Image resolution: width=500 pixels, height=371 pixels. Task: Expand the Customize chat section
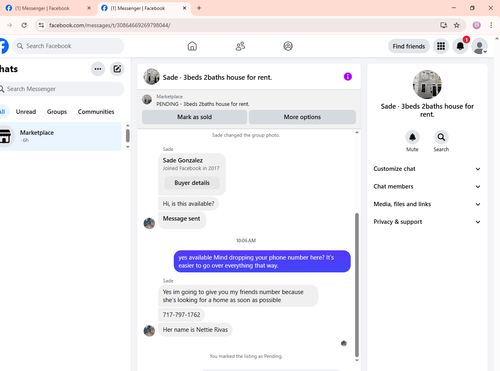point(427,169)
